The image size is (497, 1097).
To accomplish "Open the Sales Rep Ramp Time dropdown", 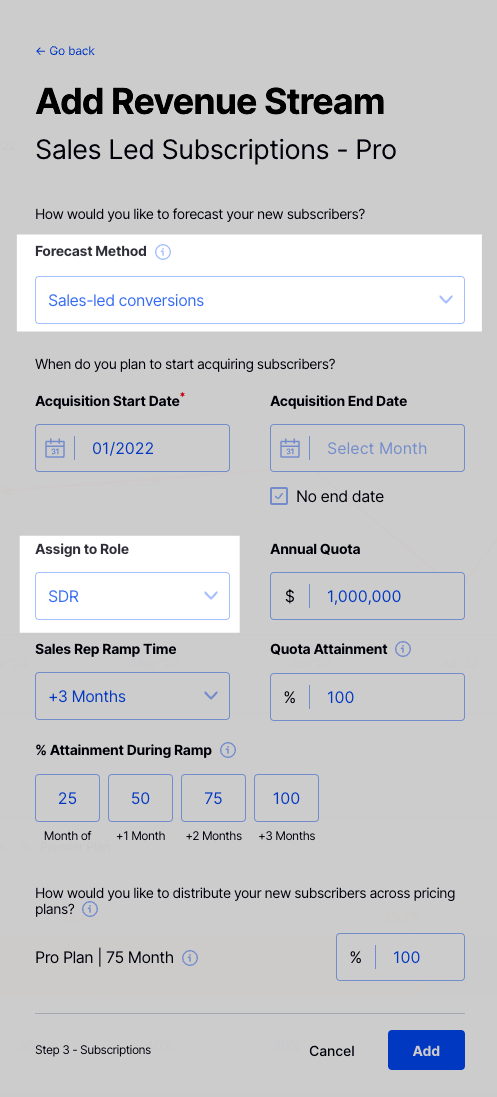I will coord(132,696).
